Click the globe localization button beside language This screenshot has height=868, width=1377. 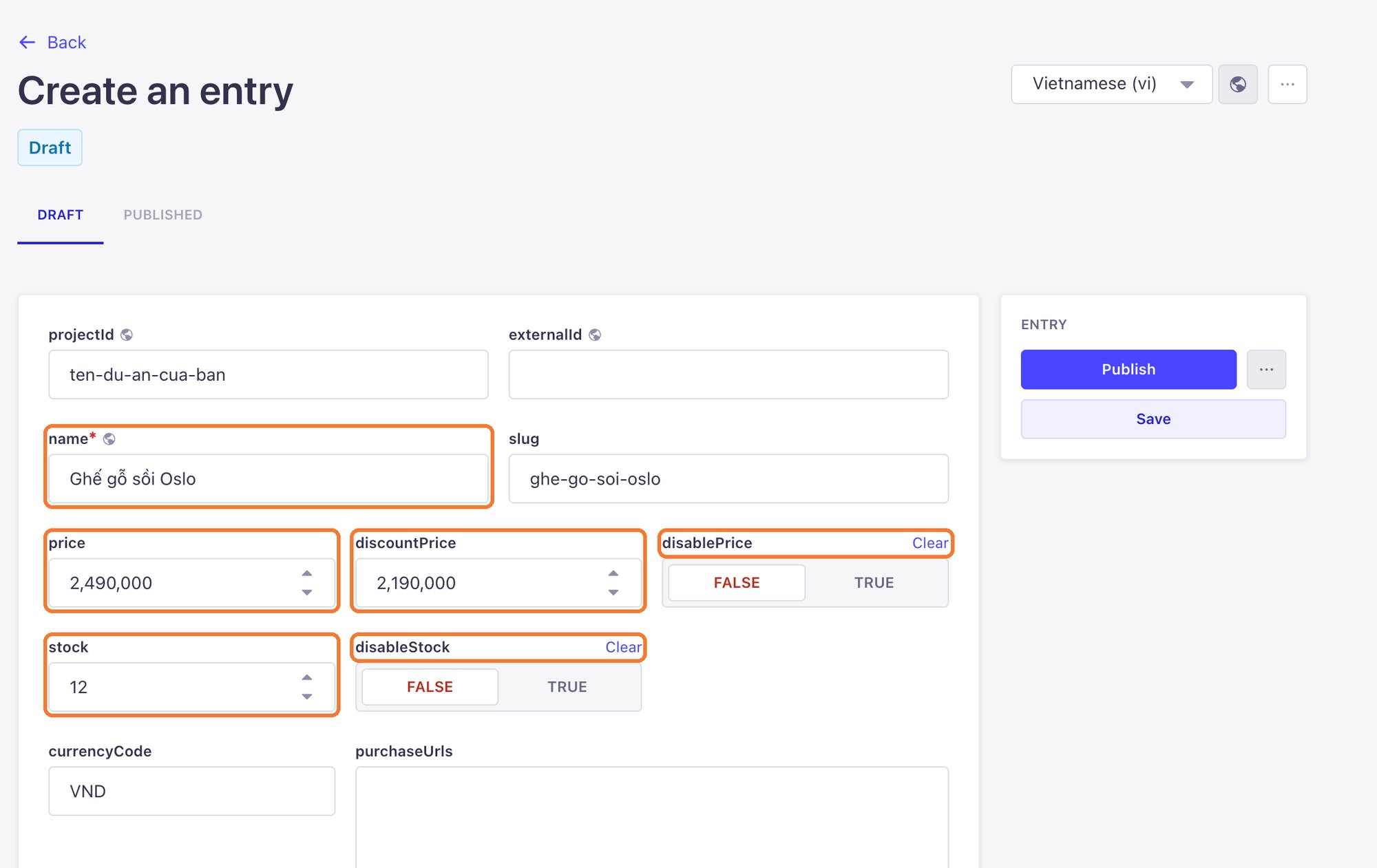1238,84
